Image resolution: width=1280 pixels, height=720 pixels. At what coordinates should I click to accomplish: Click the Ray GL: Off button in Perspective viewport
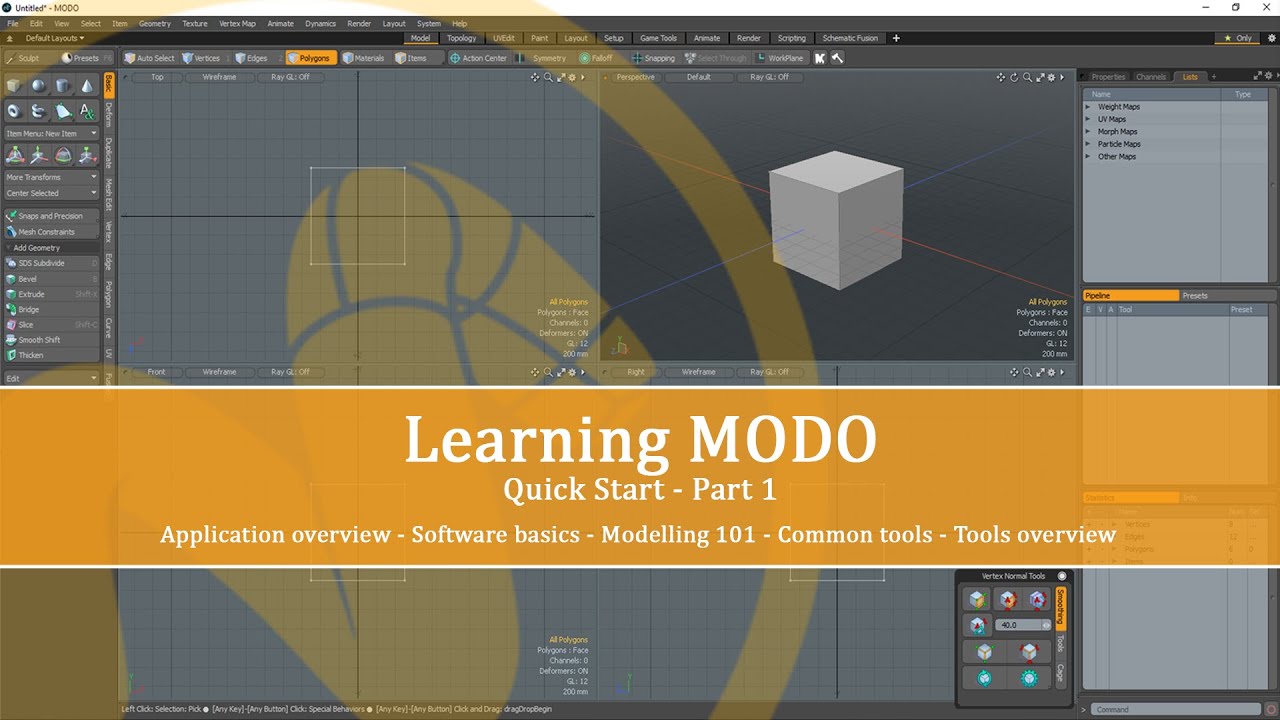click(769, 77)
